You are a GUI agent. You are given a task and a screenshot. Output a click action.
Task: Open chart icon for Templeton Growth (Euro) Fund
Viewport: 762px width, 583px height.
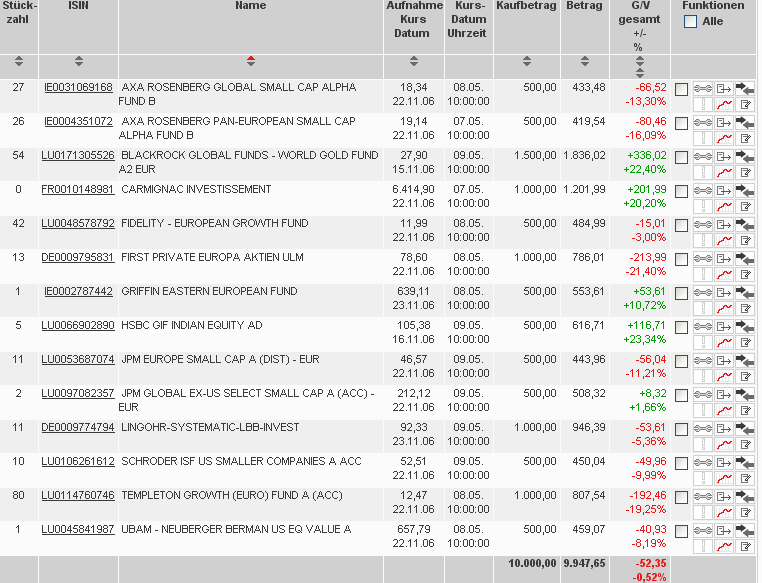point(724,512)
